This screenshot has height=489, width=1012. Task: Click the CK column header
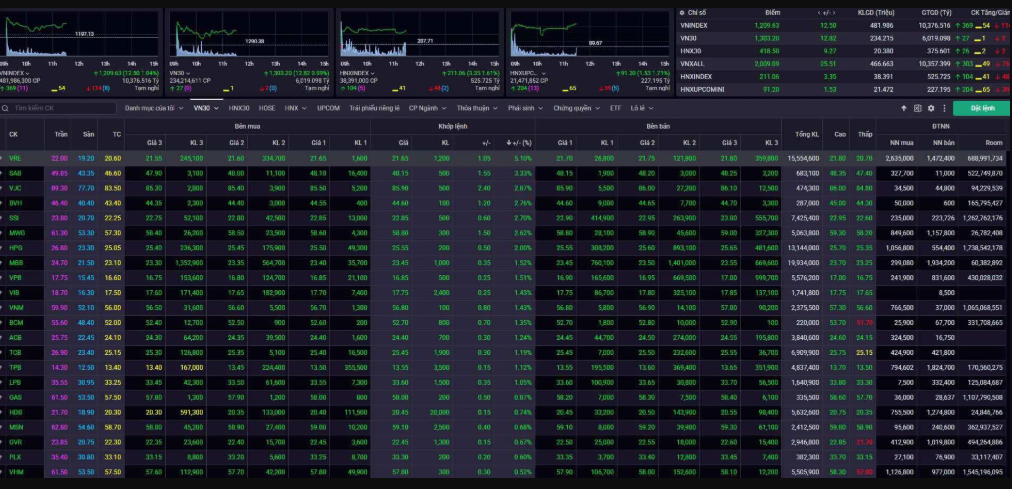(x=14, y=135)
